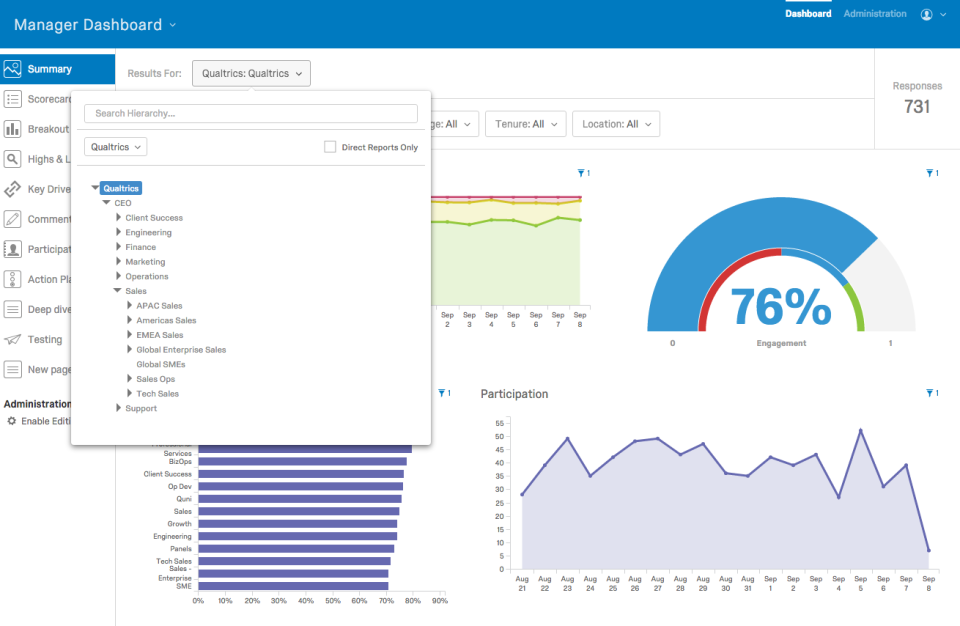Click the Search Hierarchy input field
The width and height of the screenshot is (960, 626).
tap(250, 113)
